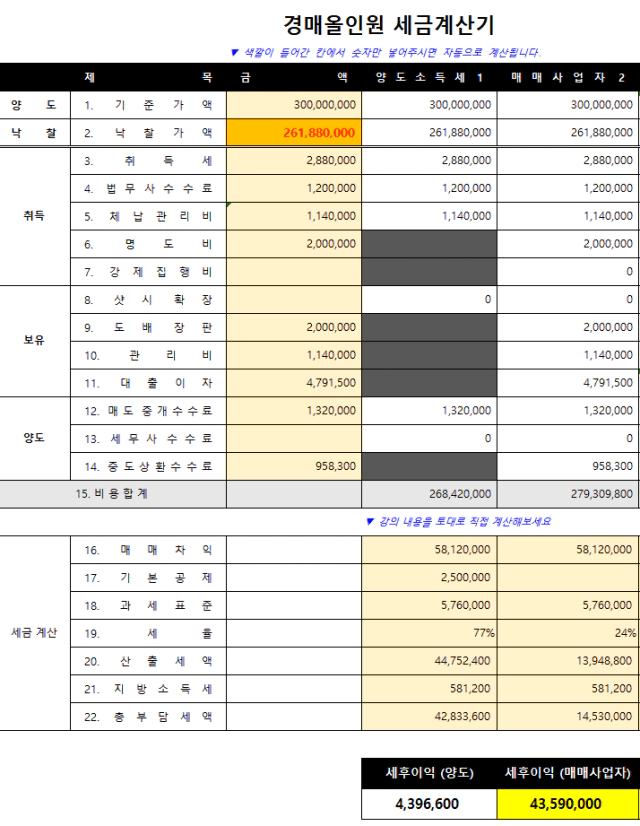Select the blue note 강의 내용을 토대로
This screenshot has height=826, width=640.
point(458,522)
